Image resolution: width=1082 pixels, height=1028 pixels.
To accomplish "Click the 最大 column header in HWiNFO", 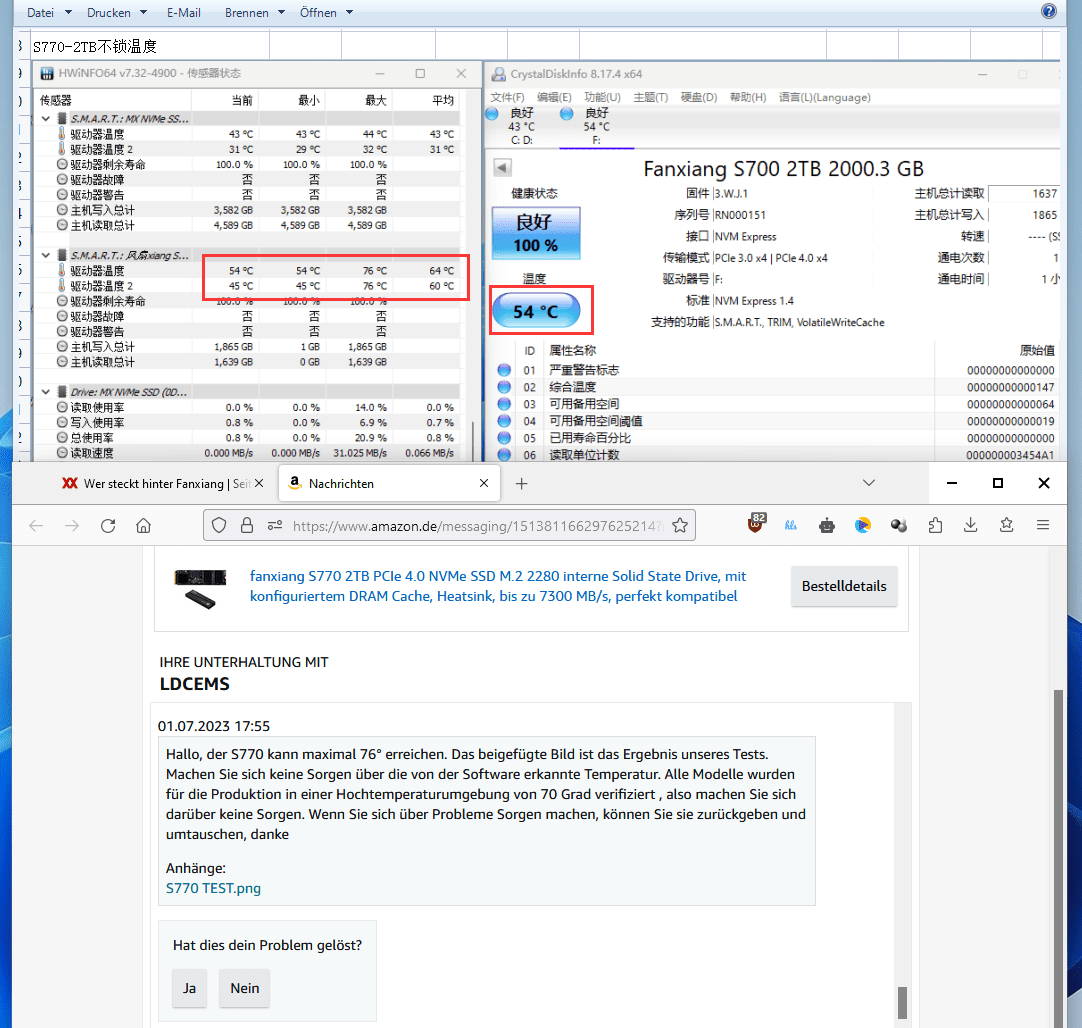I will pyautogui.click(x=375, y=100).
